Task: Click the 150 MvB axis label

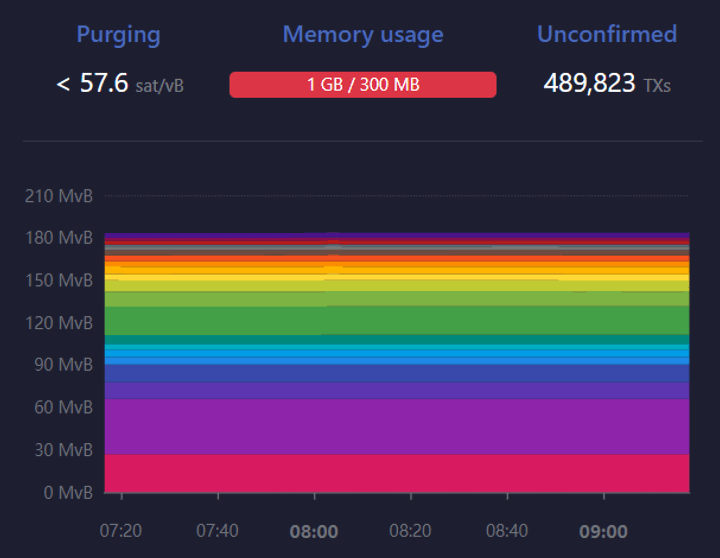Action: 59,280
